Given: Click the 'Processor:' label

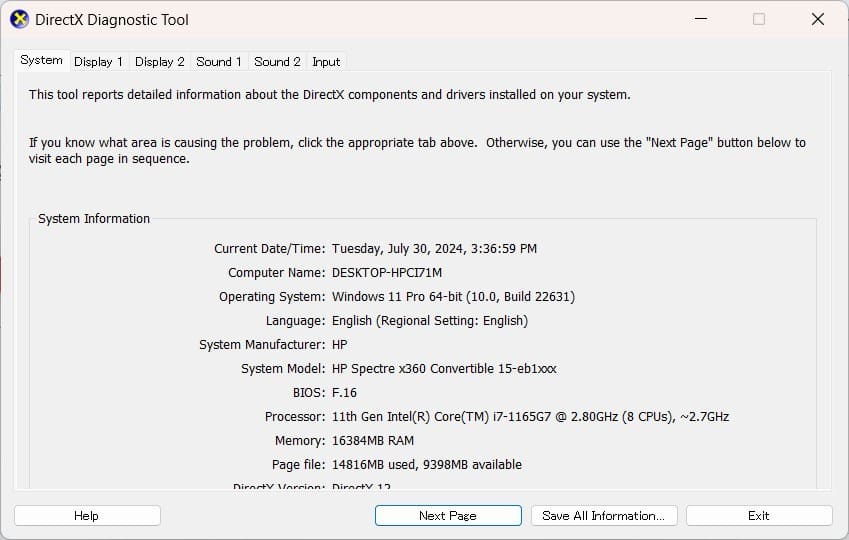Looking at the screenshot, I should (295, 417).
